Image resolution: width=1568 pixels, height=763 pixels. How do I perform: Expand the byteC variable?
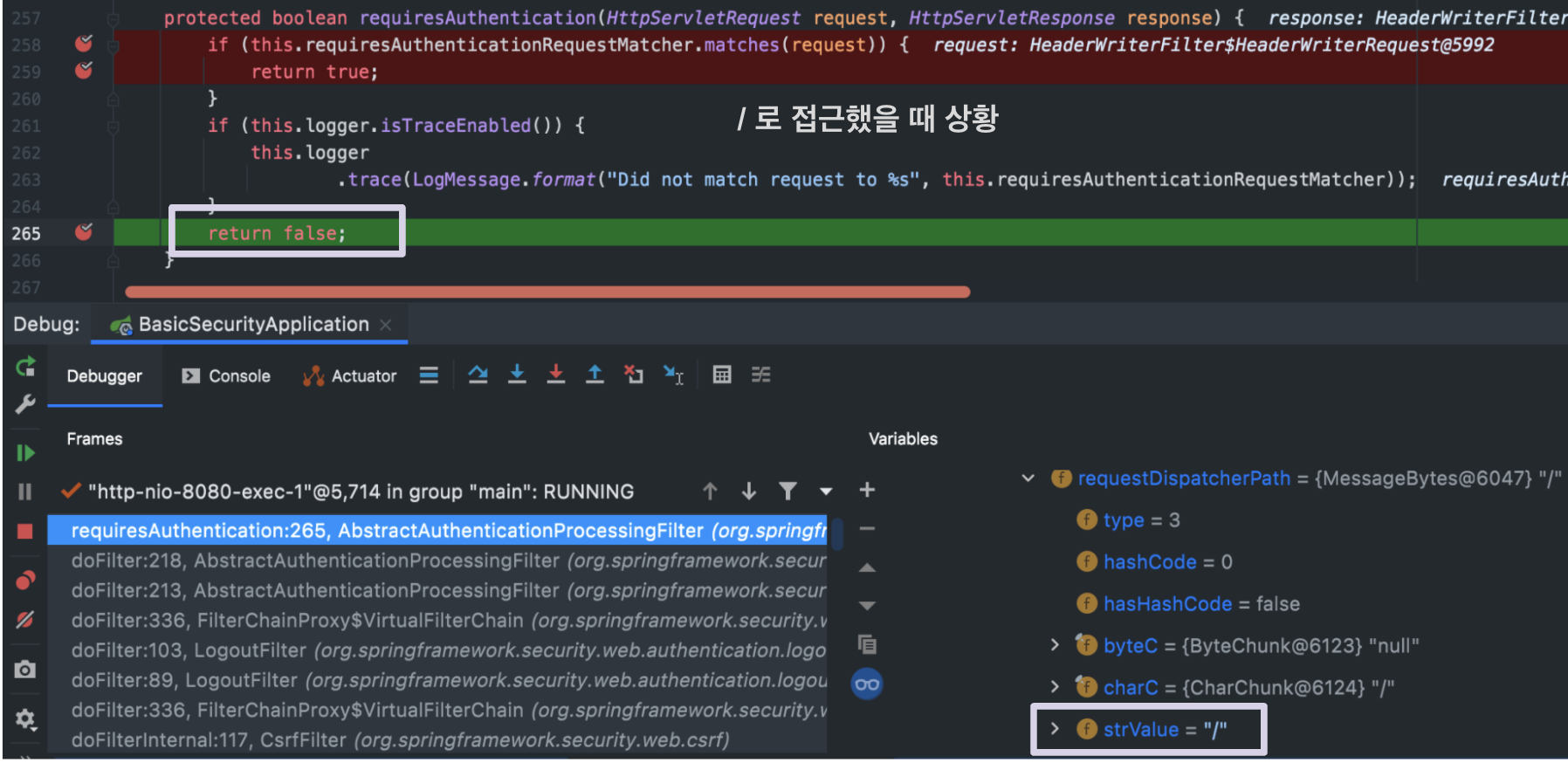tap(1055, 645)
